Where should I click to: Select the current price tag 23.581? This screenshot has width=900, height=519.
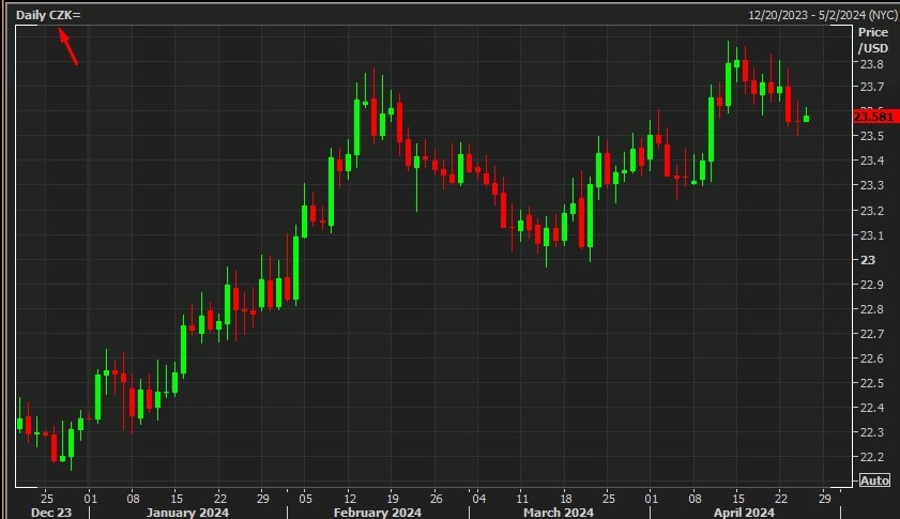[x=874, y=117]
